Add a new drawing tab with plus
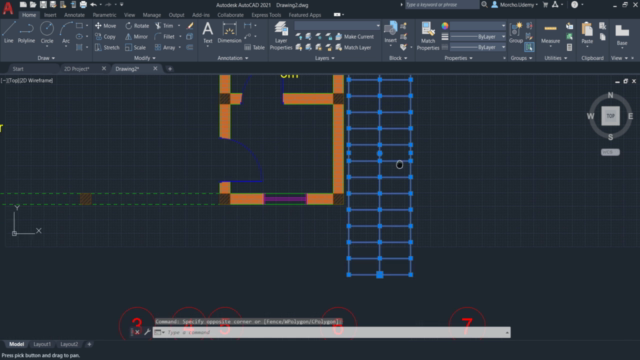640x360 pixels. click(x=170, y=69)
